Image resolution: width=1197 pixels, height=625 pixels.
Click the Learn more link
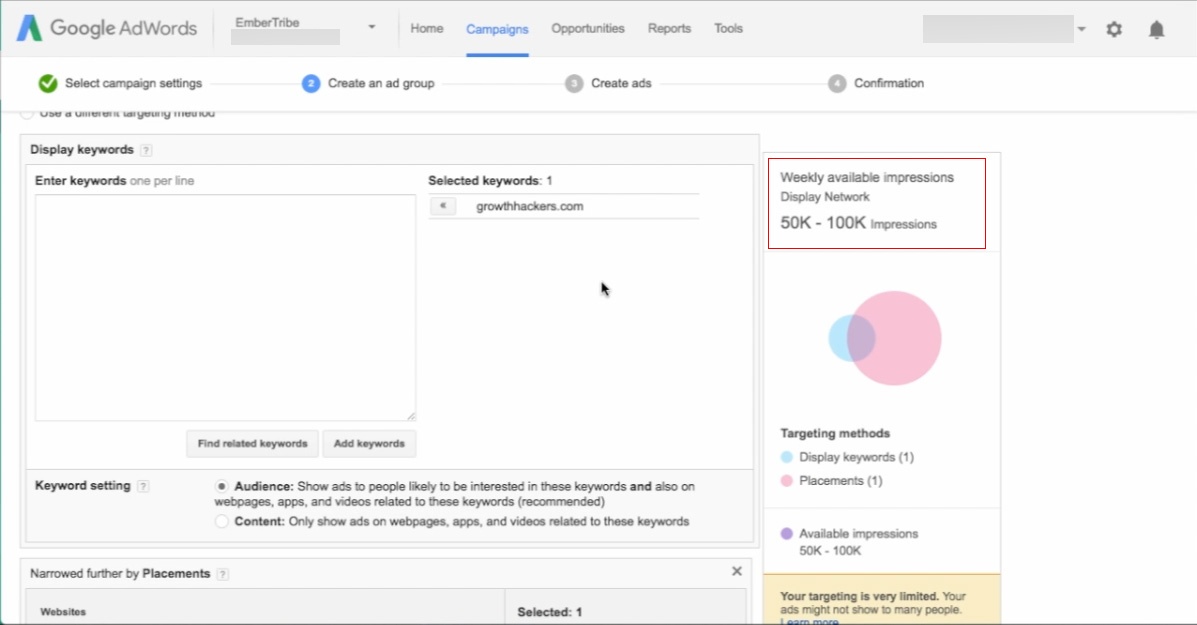[x=809, y=621]
